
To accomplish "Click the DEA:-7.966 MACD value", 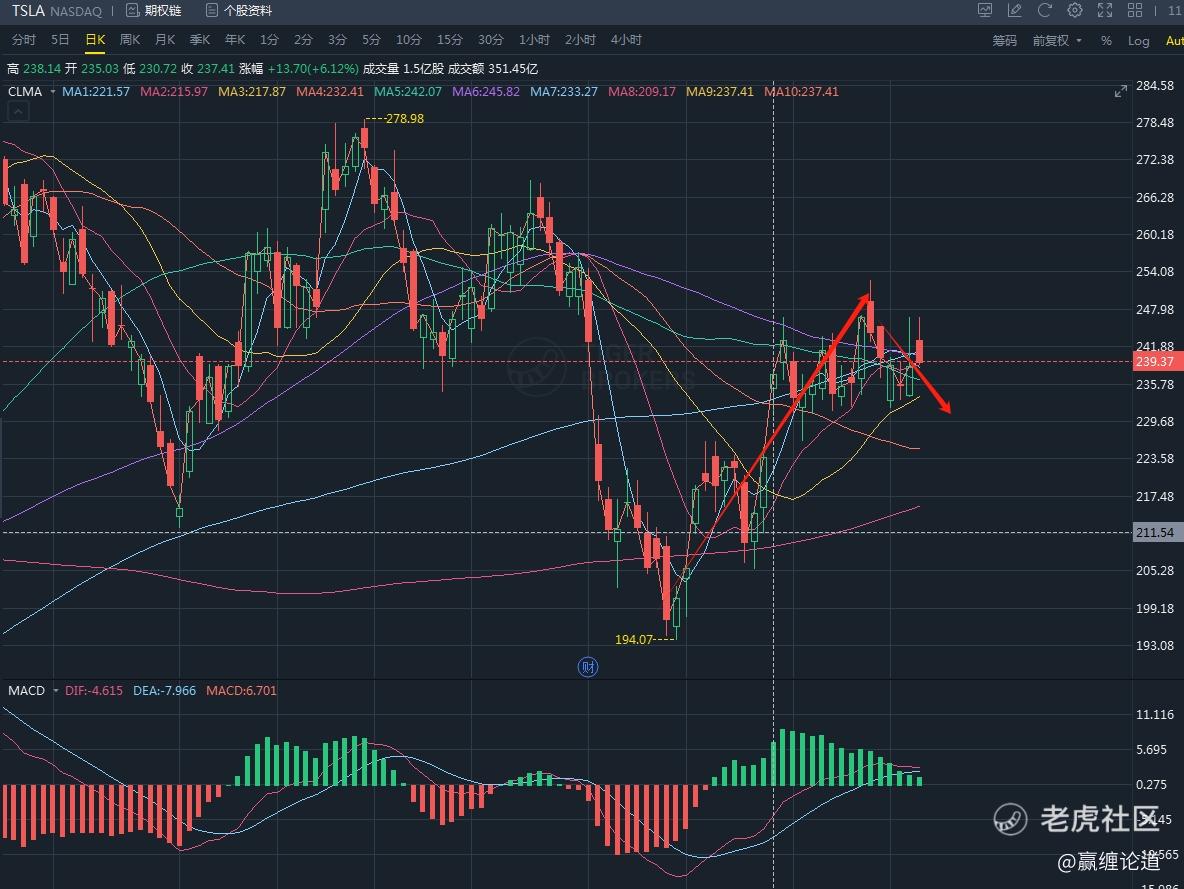I will pos(165,690).
